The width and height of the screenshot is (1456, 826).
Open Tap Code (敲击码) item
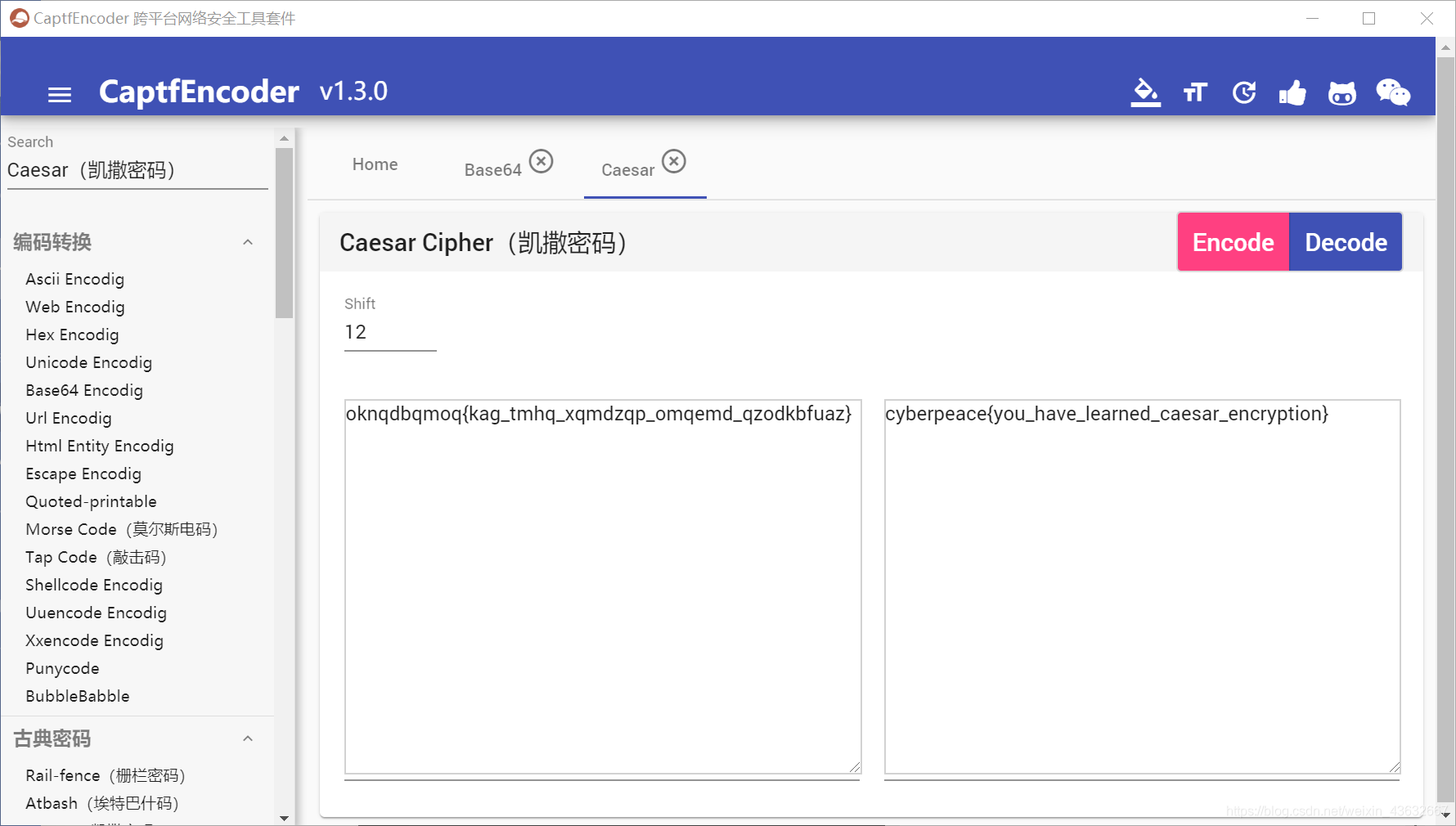97,557
